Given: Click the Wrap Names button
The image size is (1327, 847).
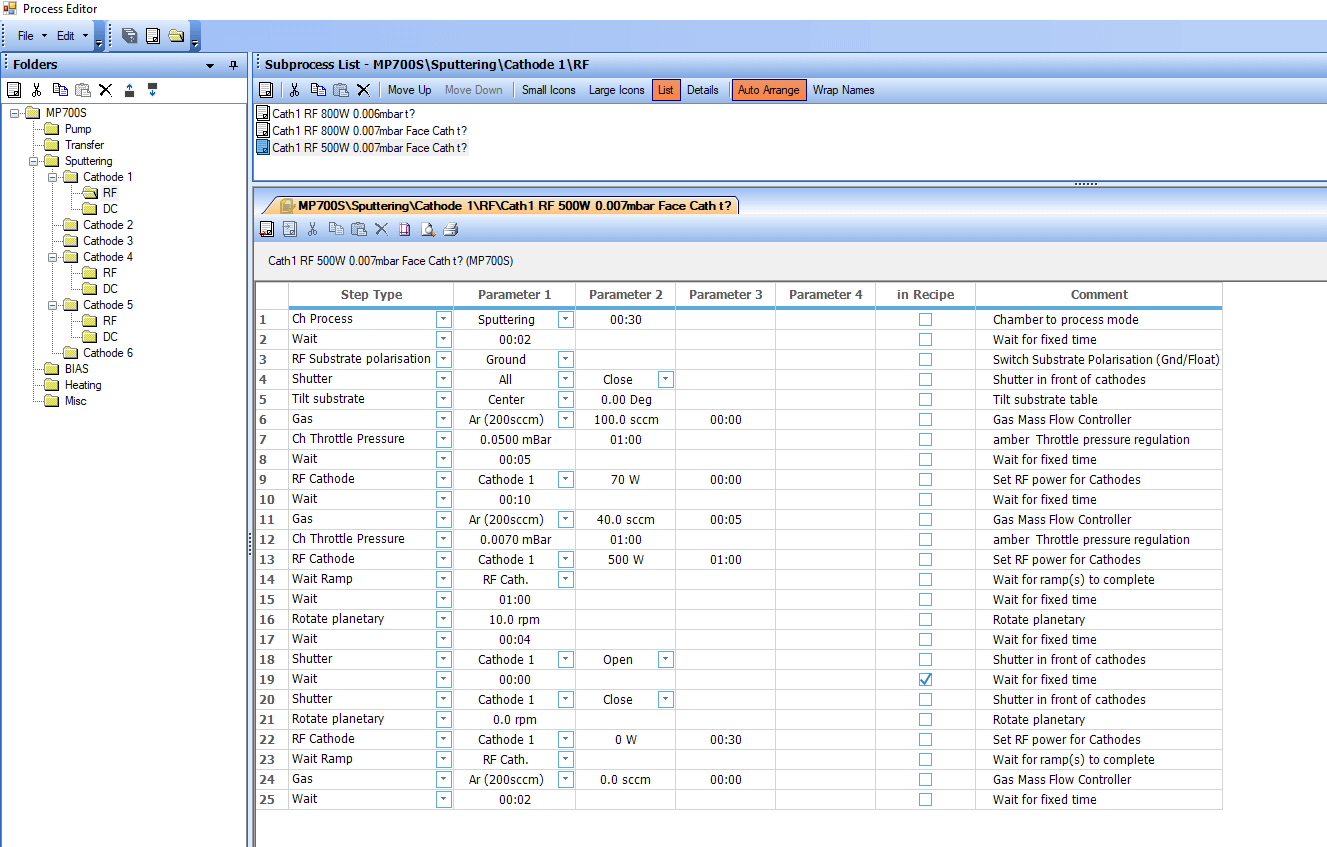Looking at the screenshot, I should 842,89.
